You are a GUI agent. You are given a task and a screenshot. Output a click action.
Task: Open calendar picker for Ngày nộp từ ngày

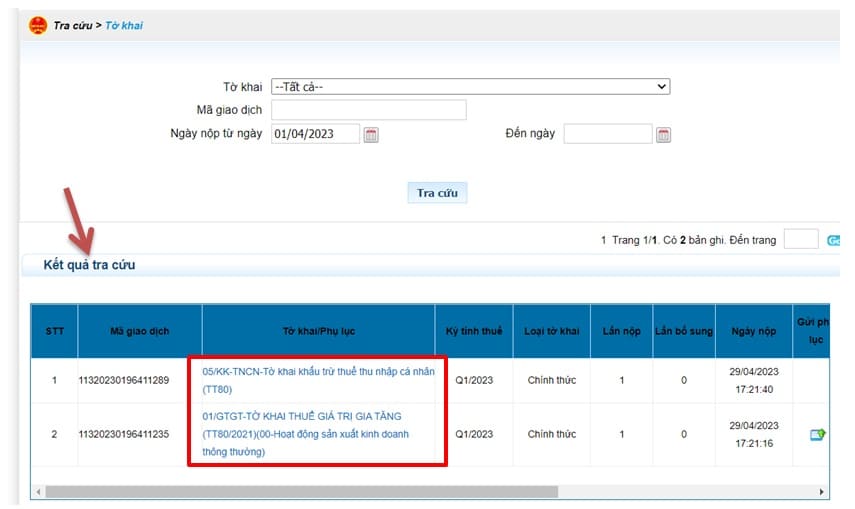point(371,135)
